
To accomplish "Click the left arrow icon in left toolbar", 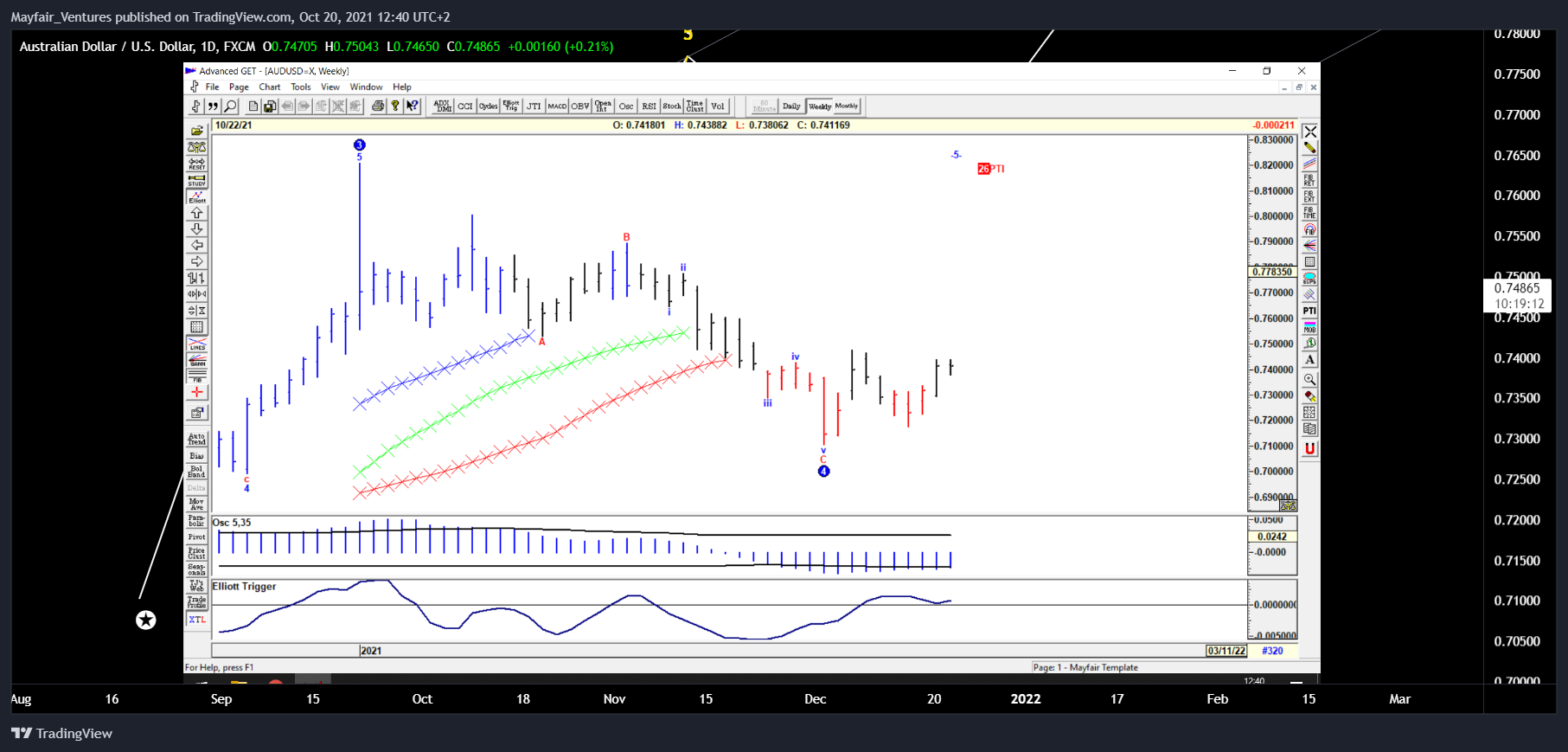I will coord(197,246).
